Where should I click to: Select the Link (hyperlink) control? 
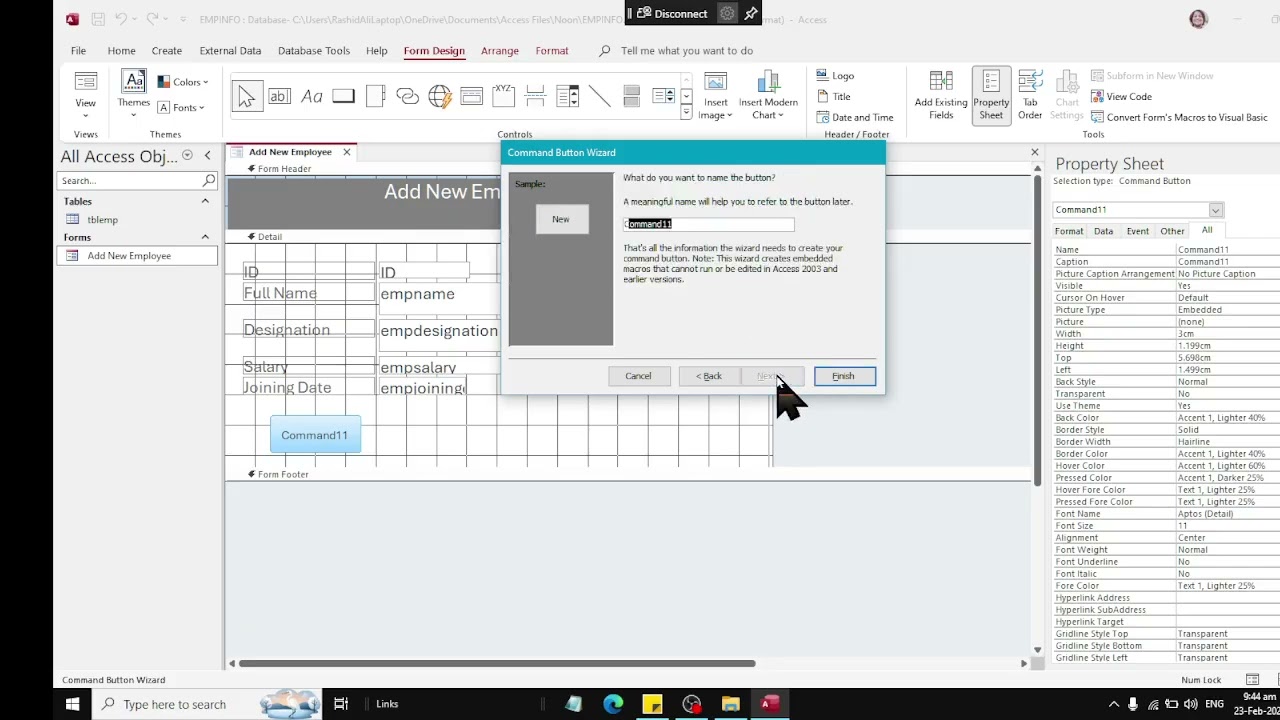click(x=407, y=96)
